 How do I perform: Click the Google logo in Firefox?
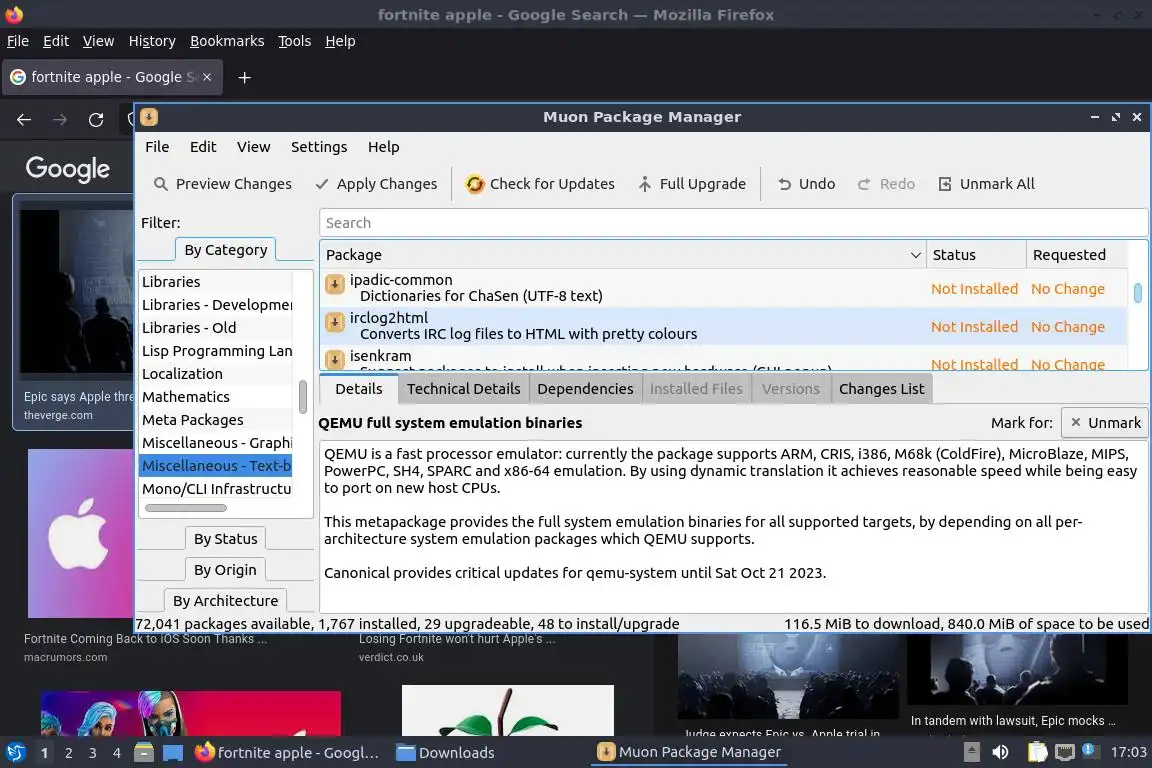tap(68, 169)
